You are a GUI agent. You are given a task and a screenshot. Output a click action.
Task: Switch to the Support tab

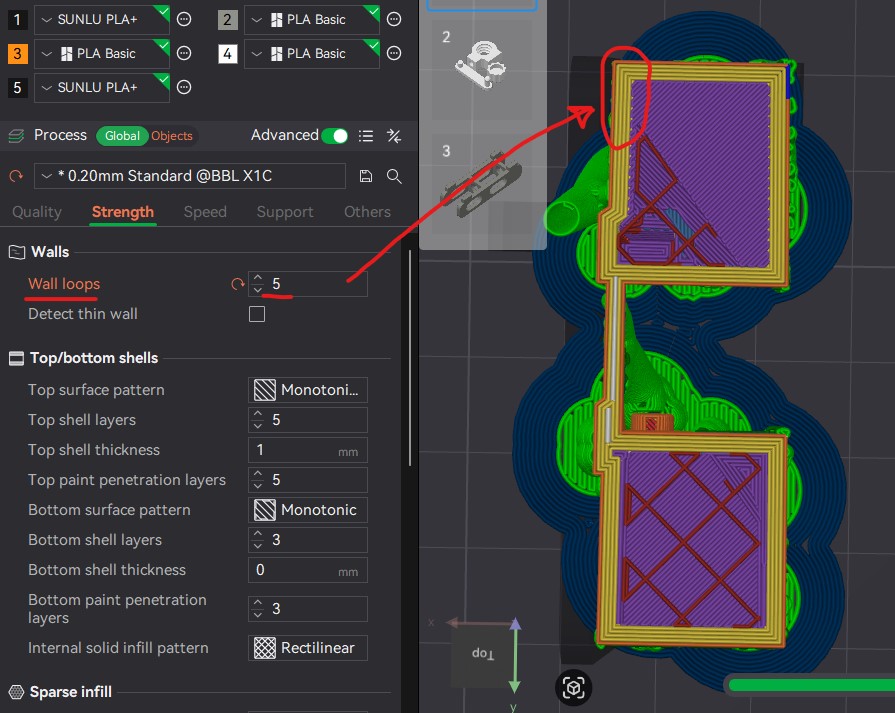285,212
